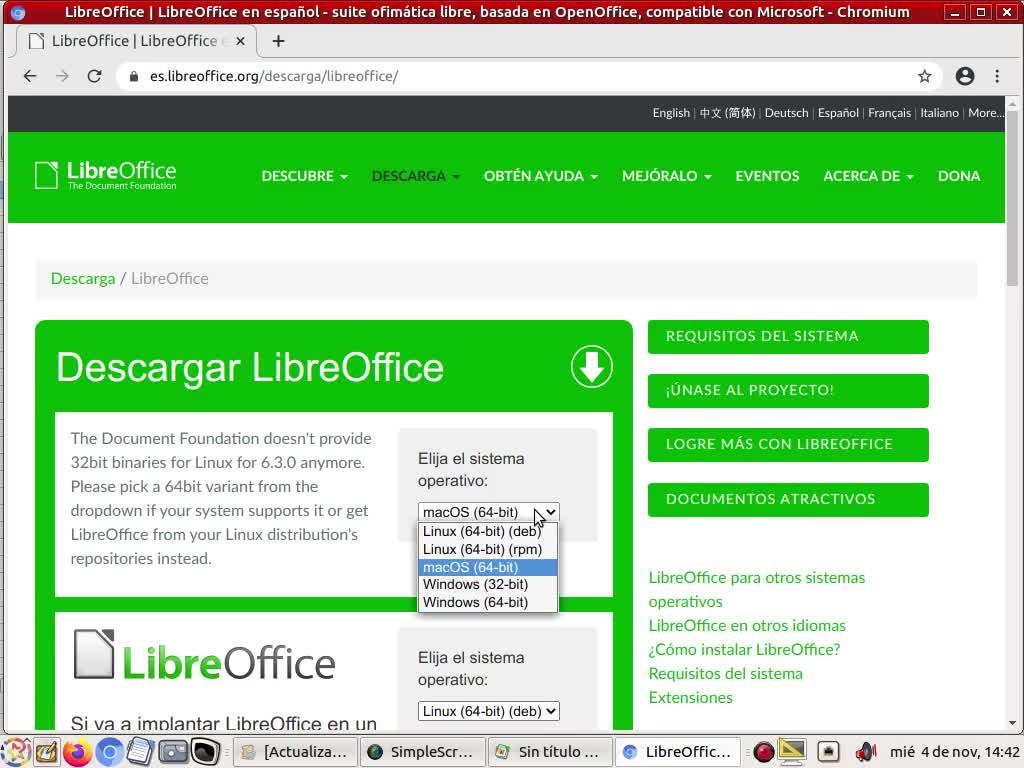Switch to the SimpleScr... taskbar window

click(x=422, y=752)
